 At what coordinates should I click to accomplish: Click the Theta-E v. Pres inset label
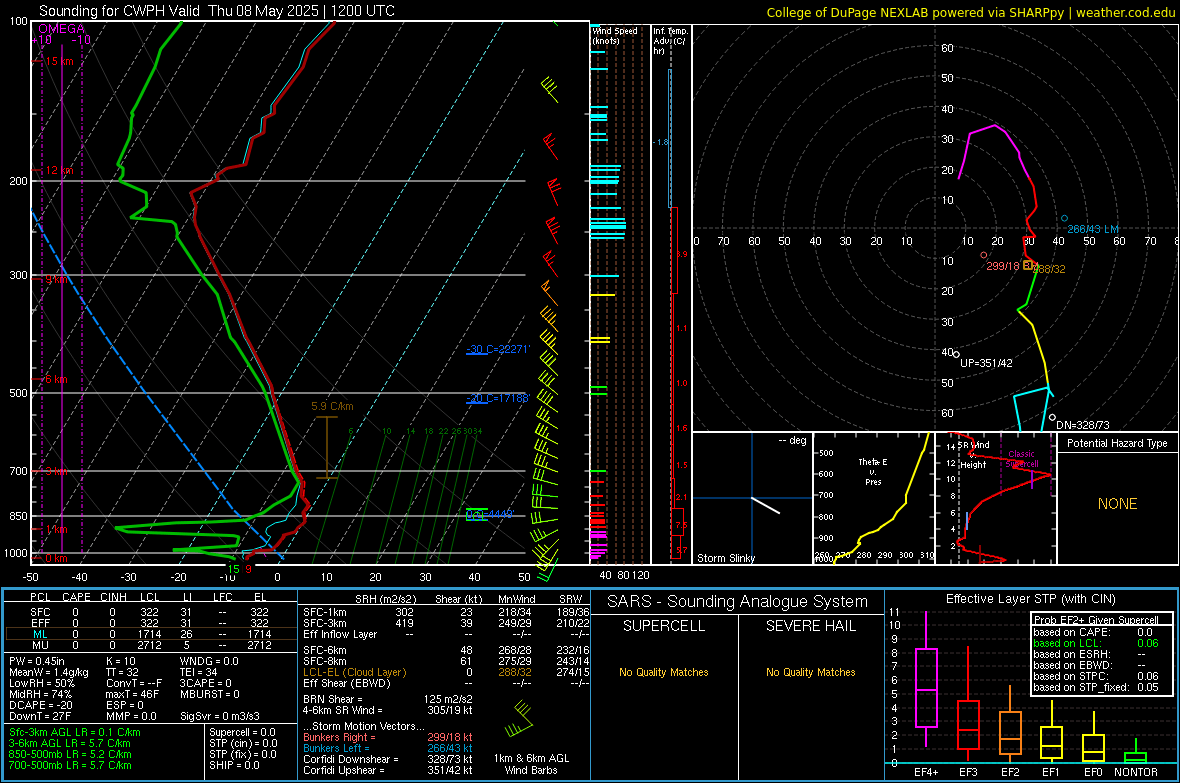[x=873, y=471]
